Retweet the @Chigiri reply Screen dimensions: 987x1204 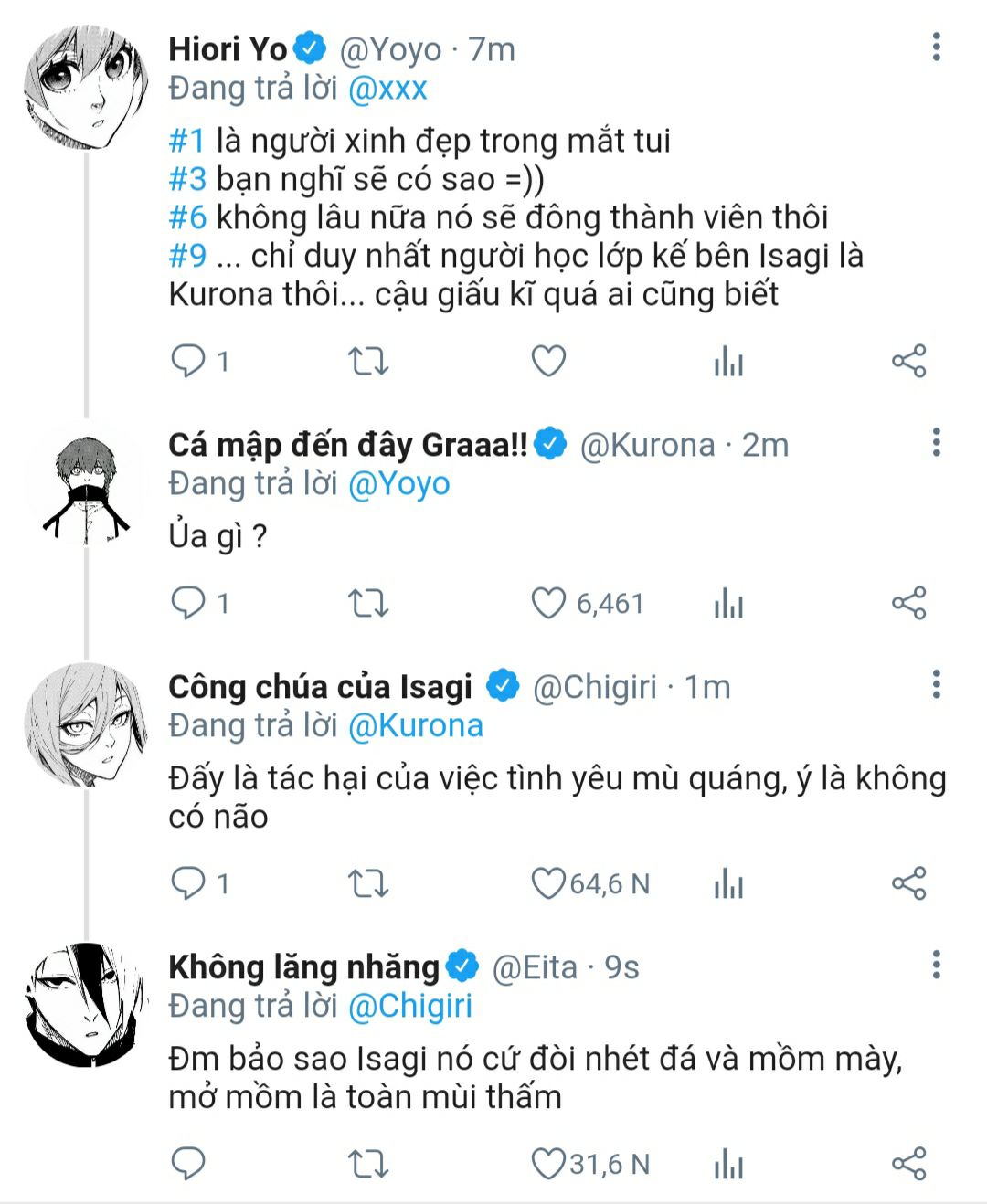[368, 883]
